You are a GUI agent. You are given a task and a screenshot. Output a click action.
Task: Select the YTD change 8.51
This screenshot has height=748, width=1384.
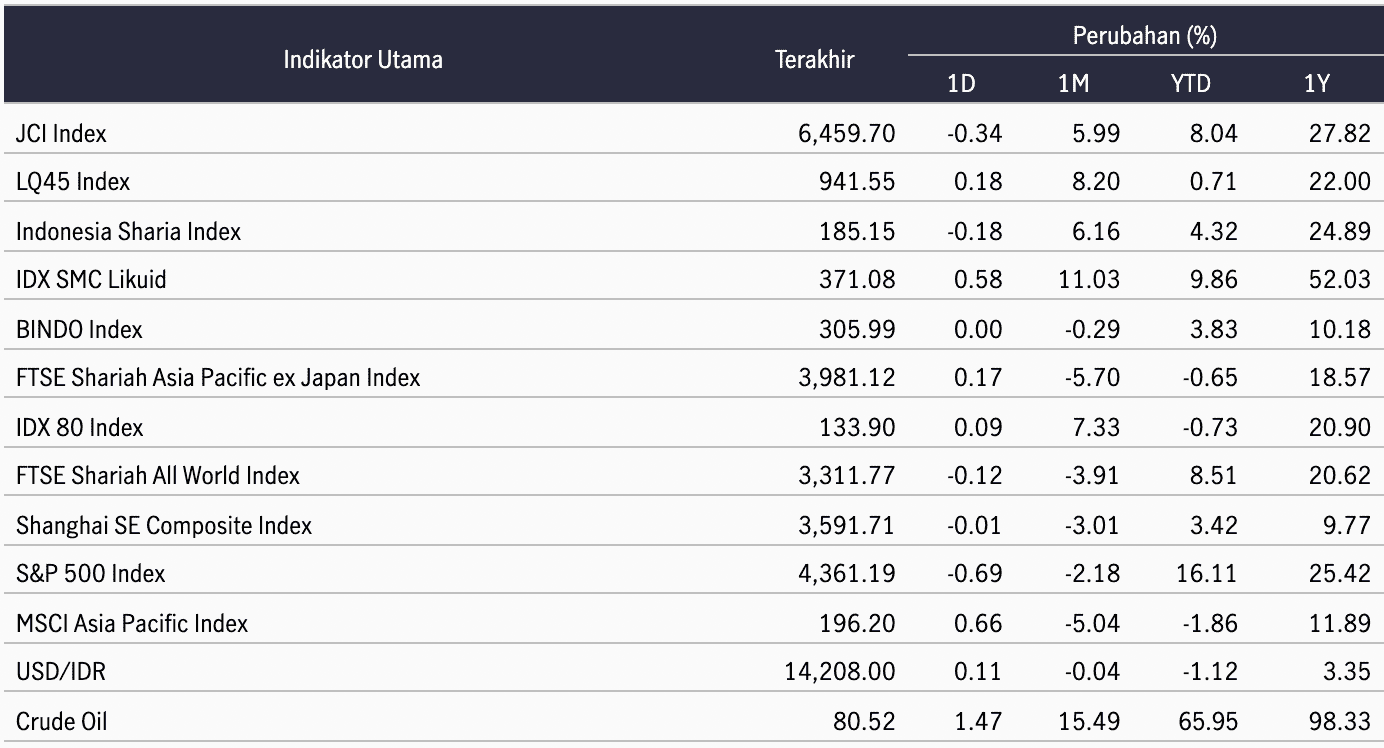point(1213,476)
